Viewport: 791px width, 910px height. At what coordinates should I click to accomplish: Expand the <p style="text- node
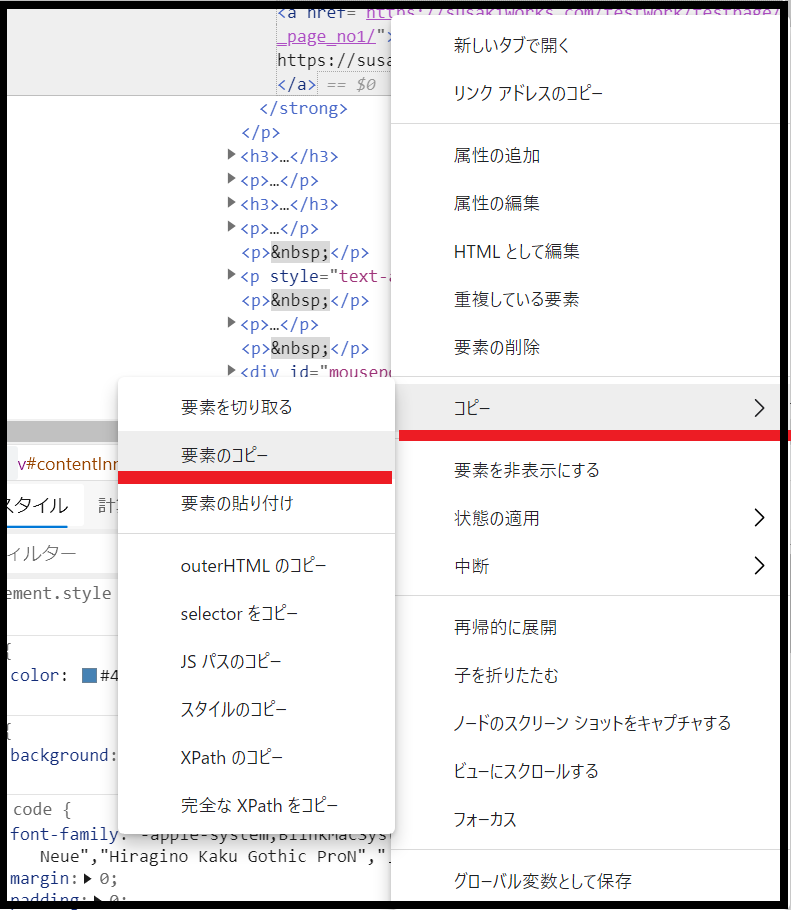pyautogui.click(x=232, y=275)
